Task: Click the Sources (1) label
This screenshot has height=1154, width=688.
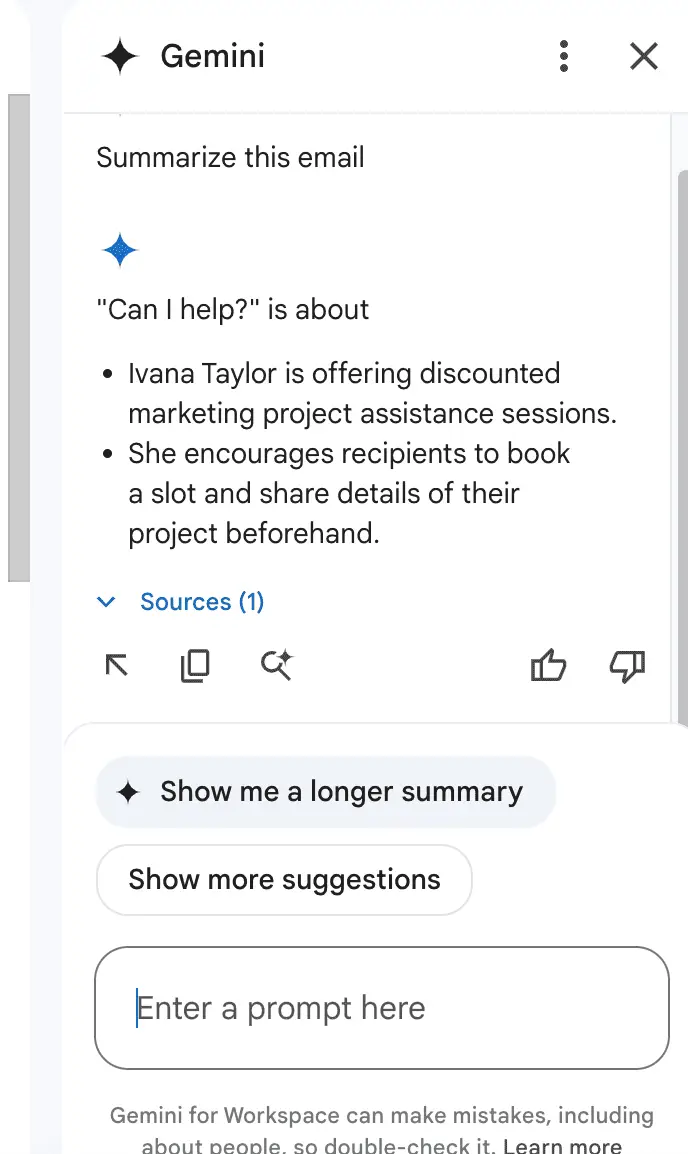Action: point(202,601)
